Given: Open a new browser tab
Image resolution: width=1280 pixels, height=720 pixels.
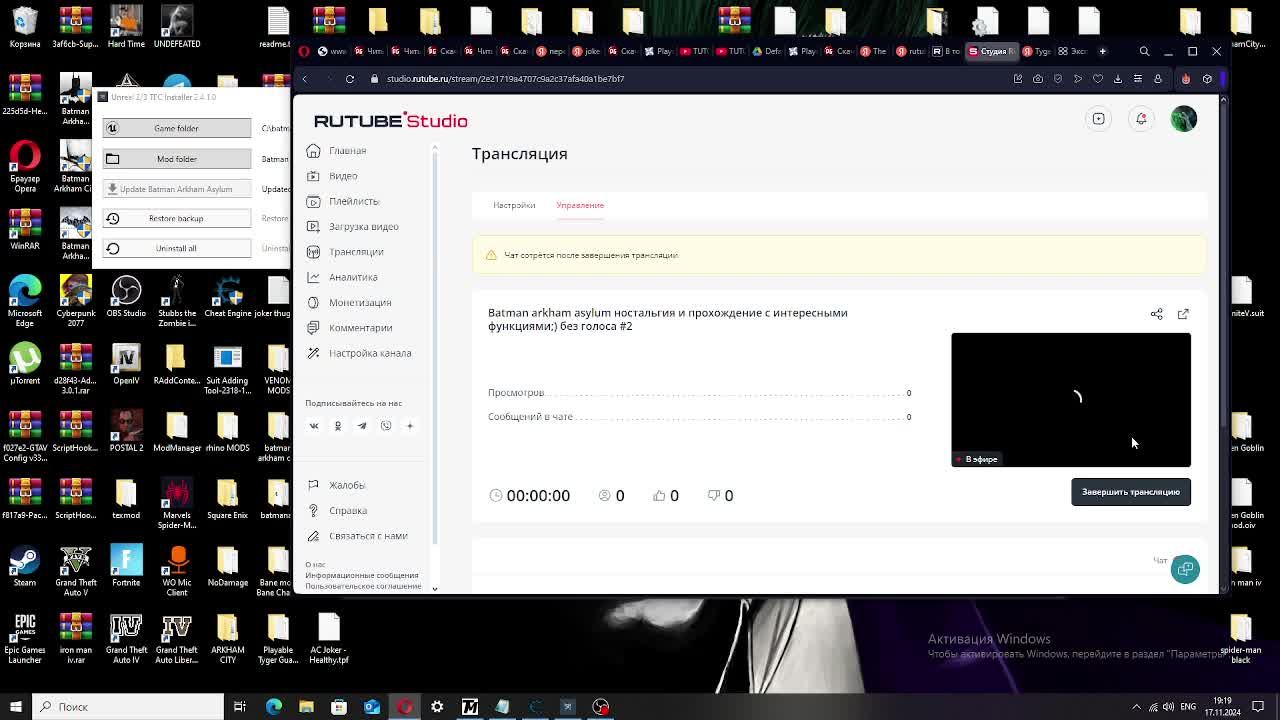Looking at the screenshot, I should point(1103,51).
